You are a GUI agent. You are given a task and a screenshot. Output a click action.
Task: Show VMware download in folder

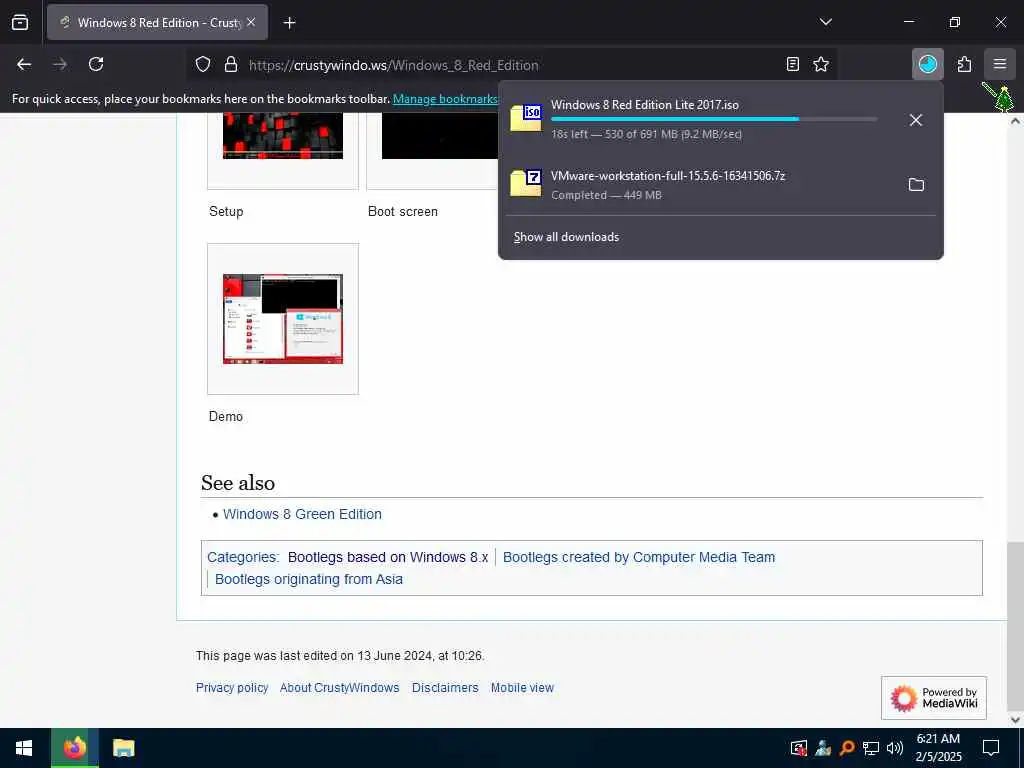916,185
